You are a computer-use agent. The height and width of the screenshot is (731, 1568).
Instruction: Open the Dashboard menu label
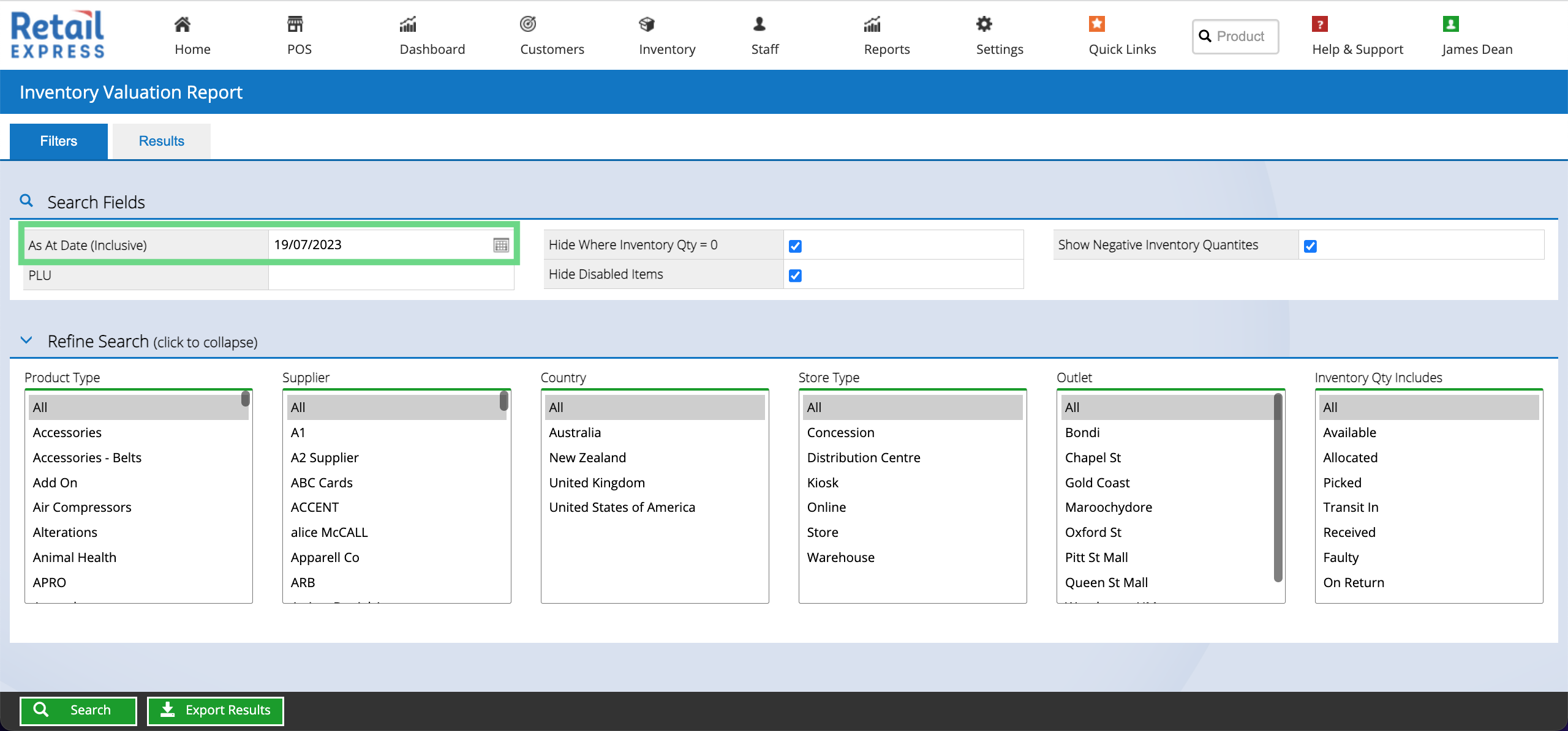pyautogui.click(x=432, y=50)
